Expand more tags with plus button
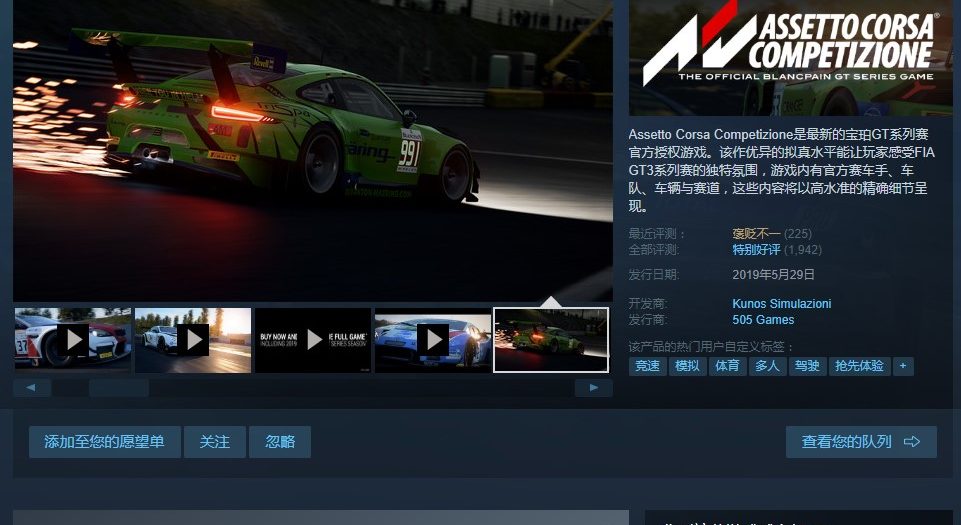This screenshot has height=525, width=961. pyautogui.click(x=903, y=366)
